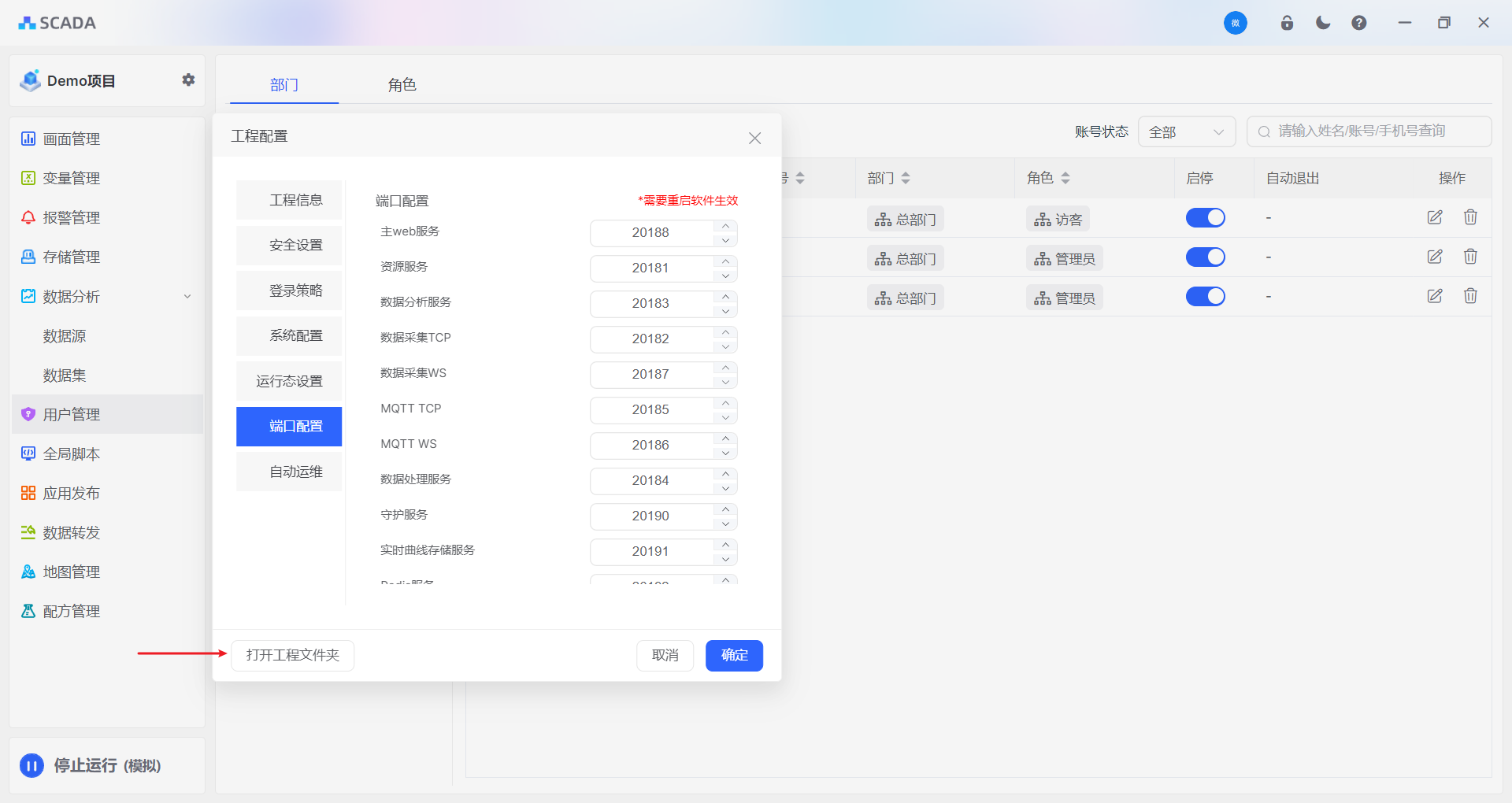Close the 工程配置 dialog with the X
Screen dimensions: 1512x803
pos(754,138)
